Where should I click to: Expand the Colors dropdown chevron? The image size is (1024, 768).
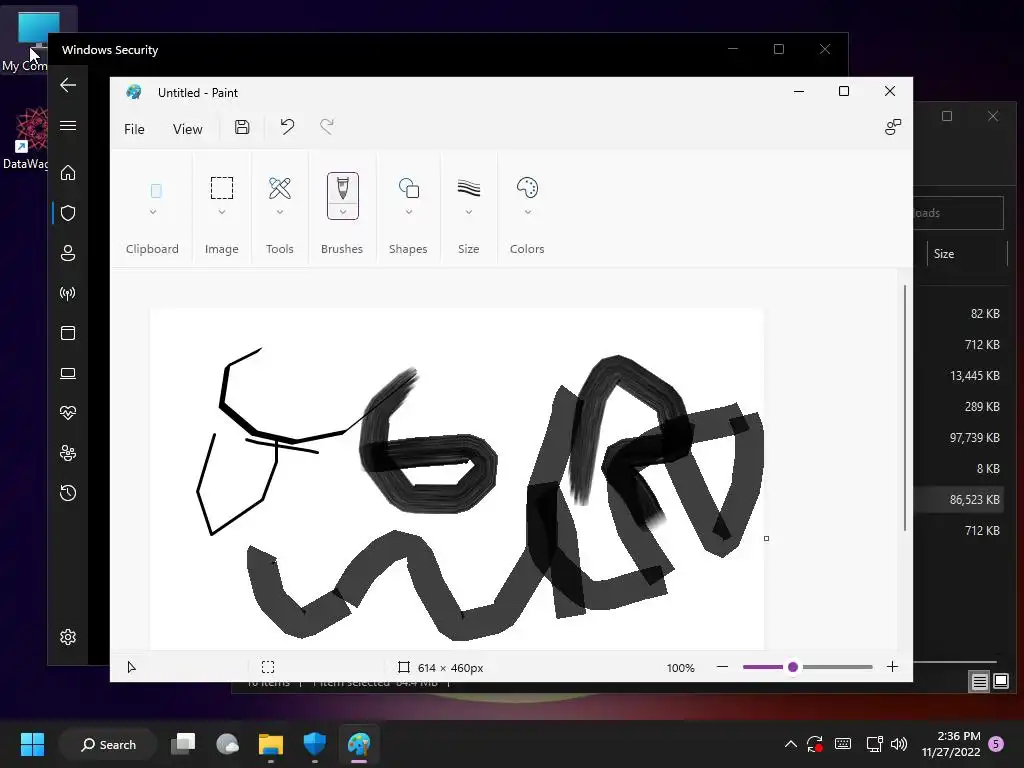click(528, 212)
